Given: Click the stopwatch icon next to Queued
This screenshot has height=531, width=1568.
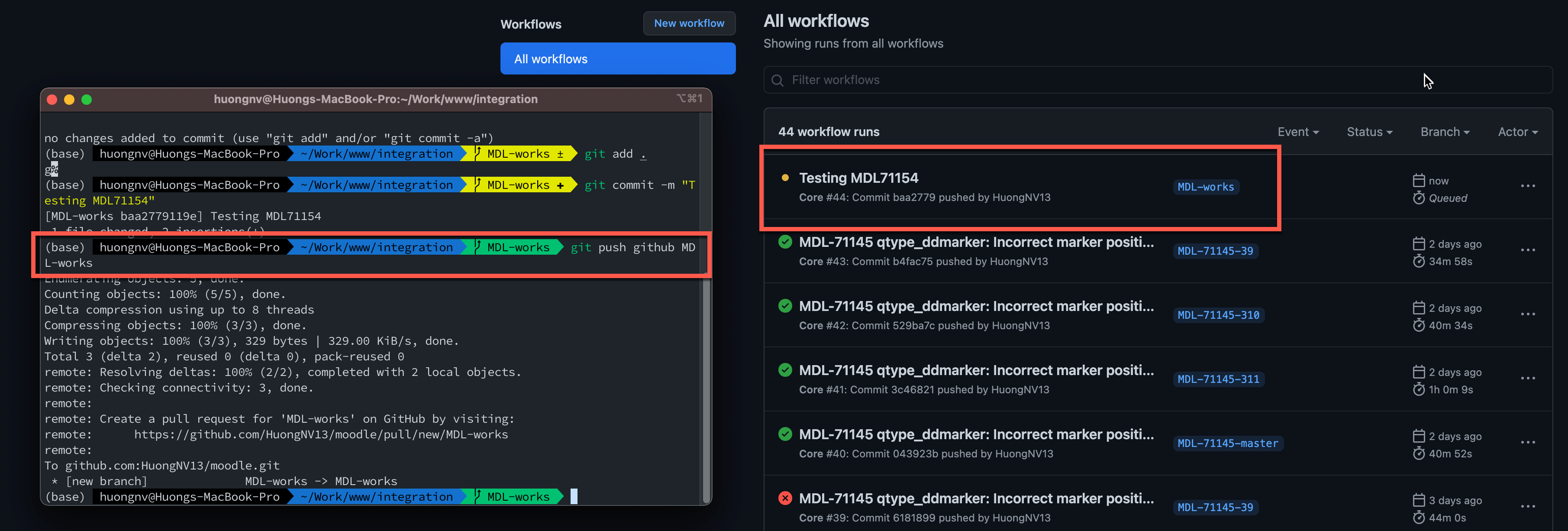Looking at the screenshot, I should [1418, 198].
